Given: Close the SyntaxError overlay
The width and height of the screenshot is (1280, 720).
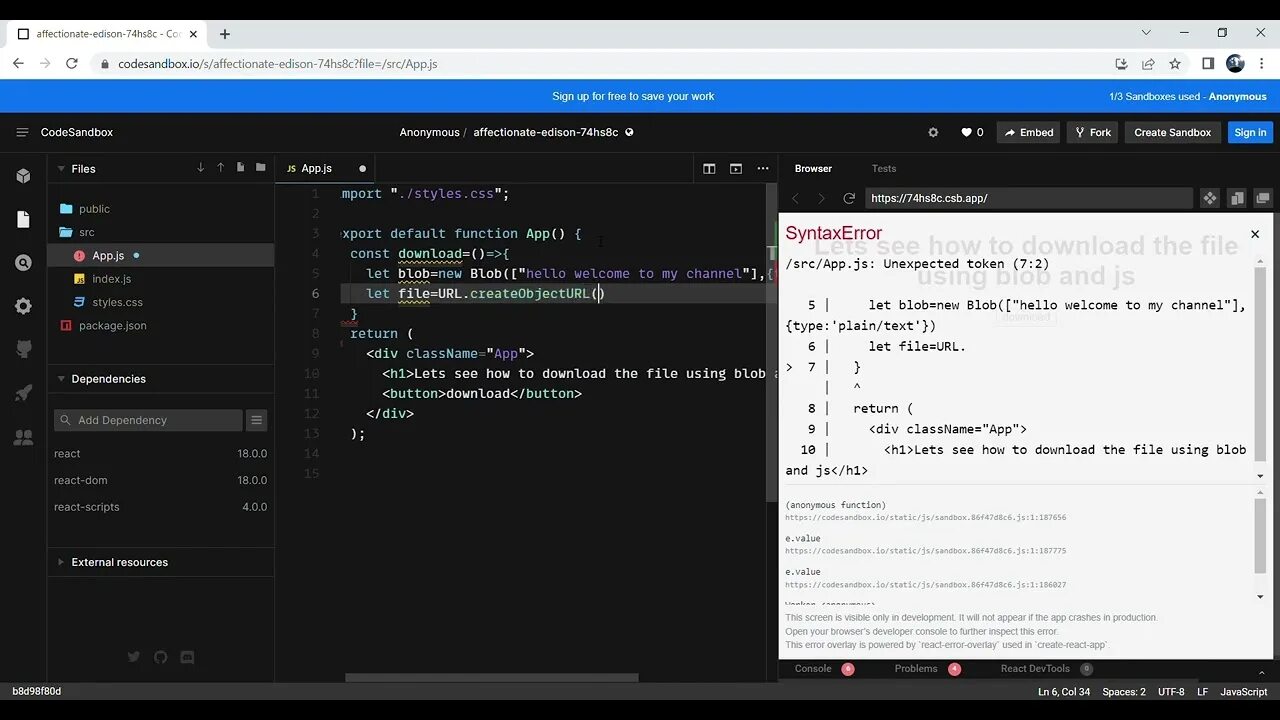Looking at the screenshot, I should tap(1255, 234).
